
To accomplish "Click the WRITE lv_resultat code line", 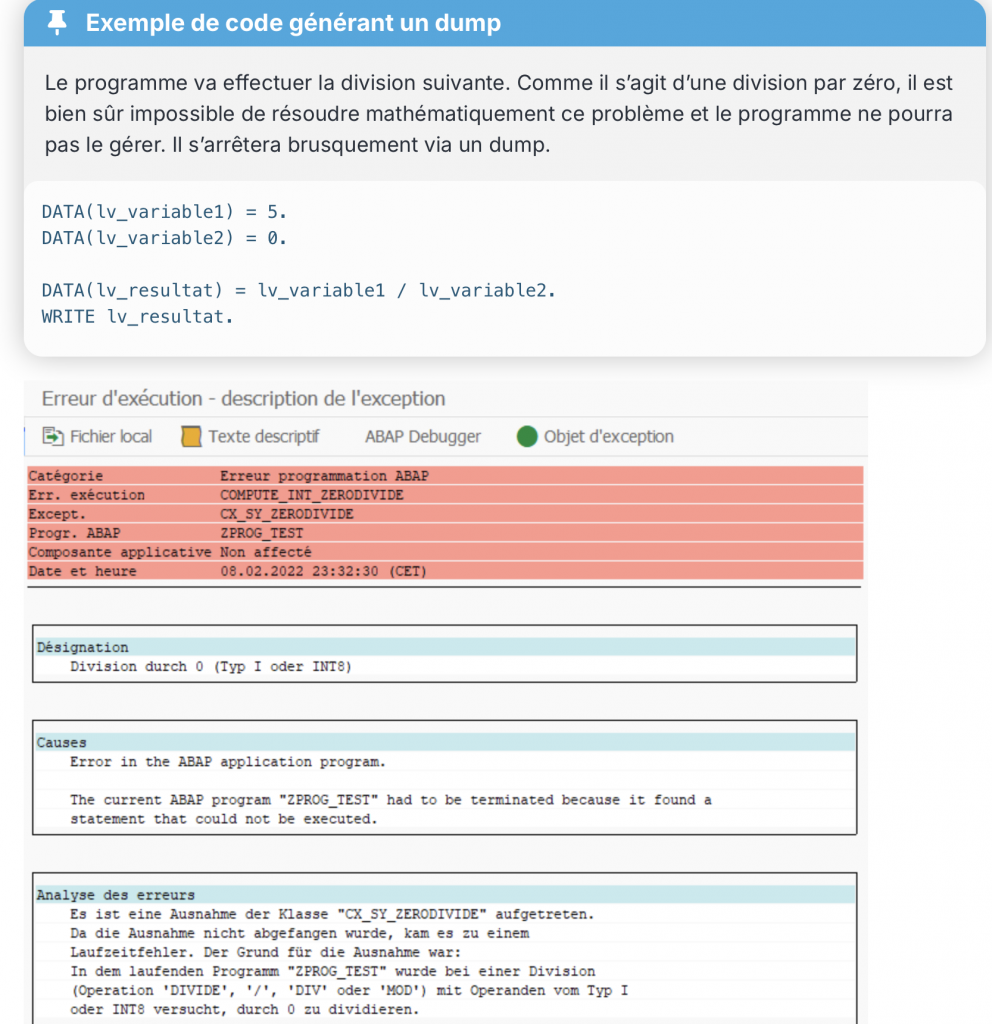I will pyautogui.click(x=136, y=316).
